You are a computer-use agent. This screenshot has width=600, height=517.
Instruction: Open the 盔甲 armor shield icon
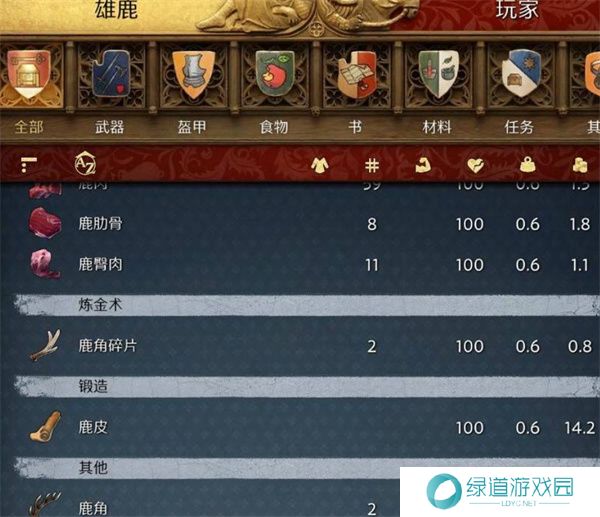tap(193, 74)
